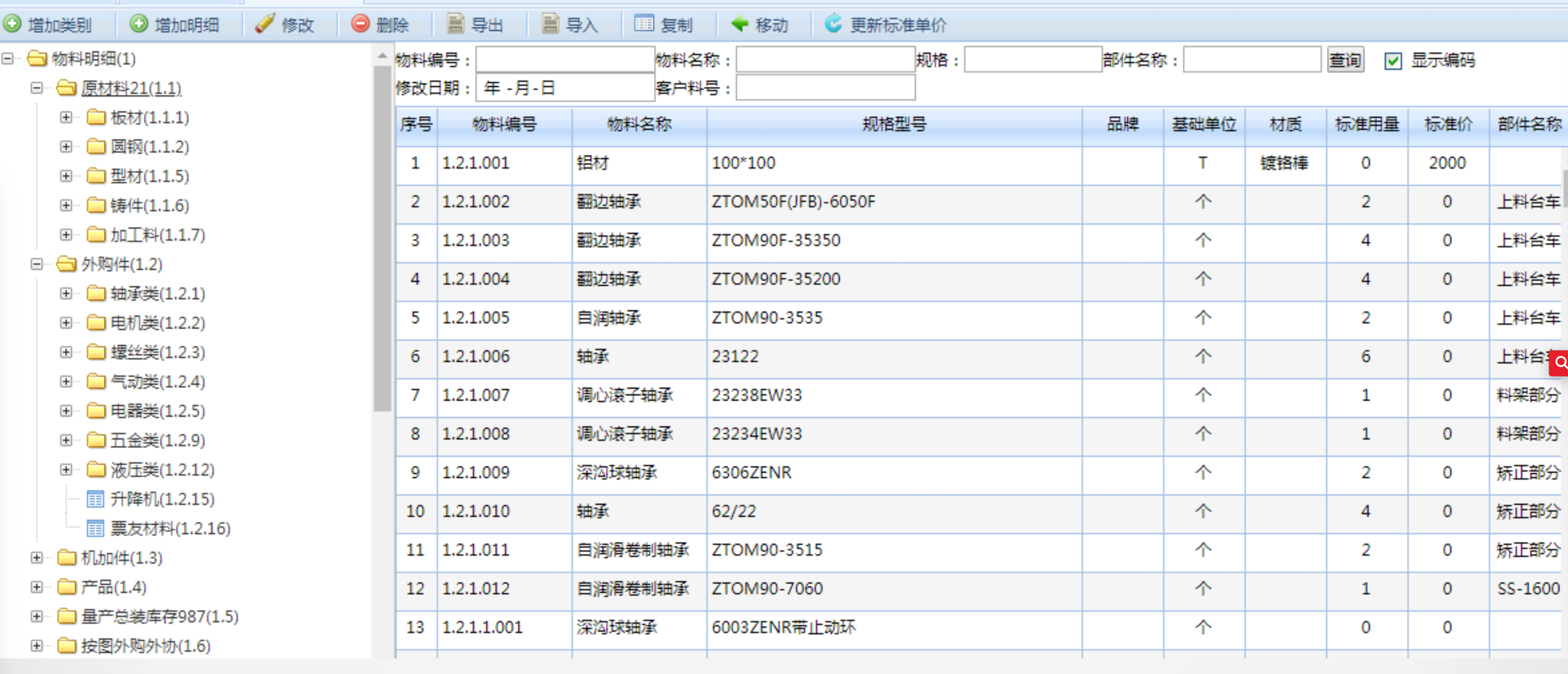Focus the 客户料号 input field
The height and width of the screenshot is (674, 1568).
pos(825,88)
